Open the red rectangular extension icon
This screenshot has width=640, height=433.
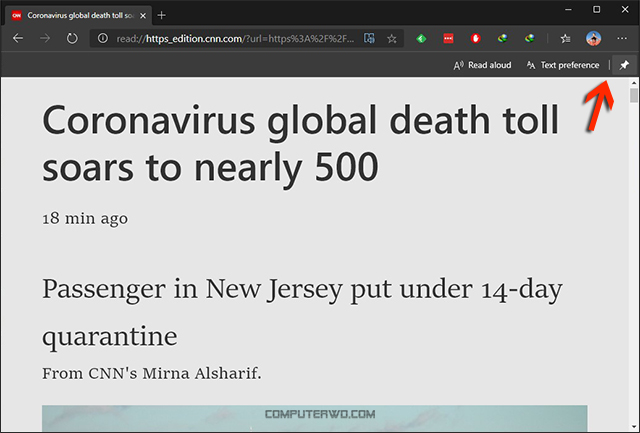point(448,38)
